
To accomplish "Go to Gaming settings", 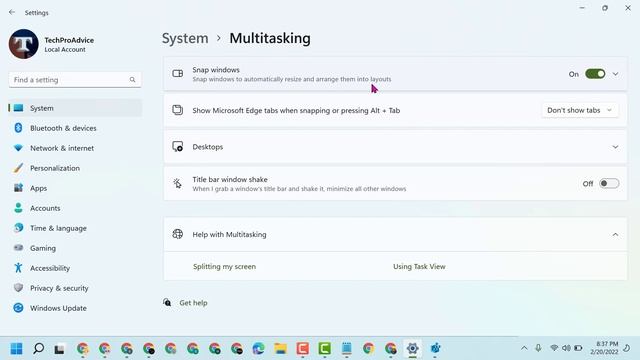I will tap(75, 248).
